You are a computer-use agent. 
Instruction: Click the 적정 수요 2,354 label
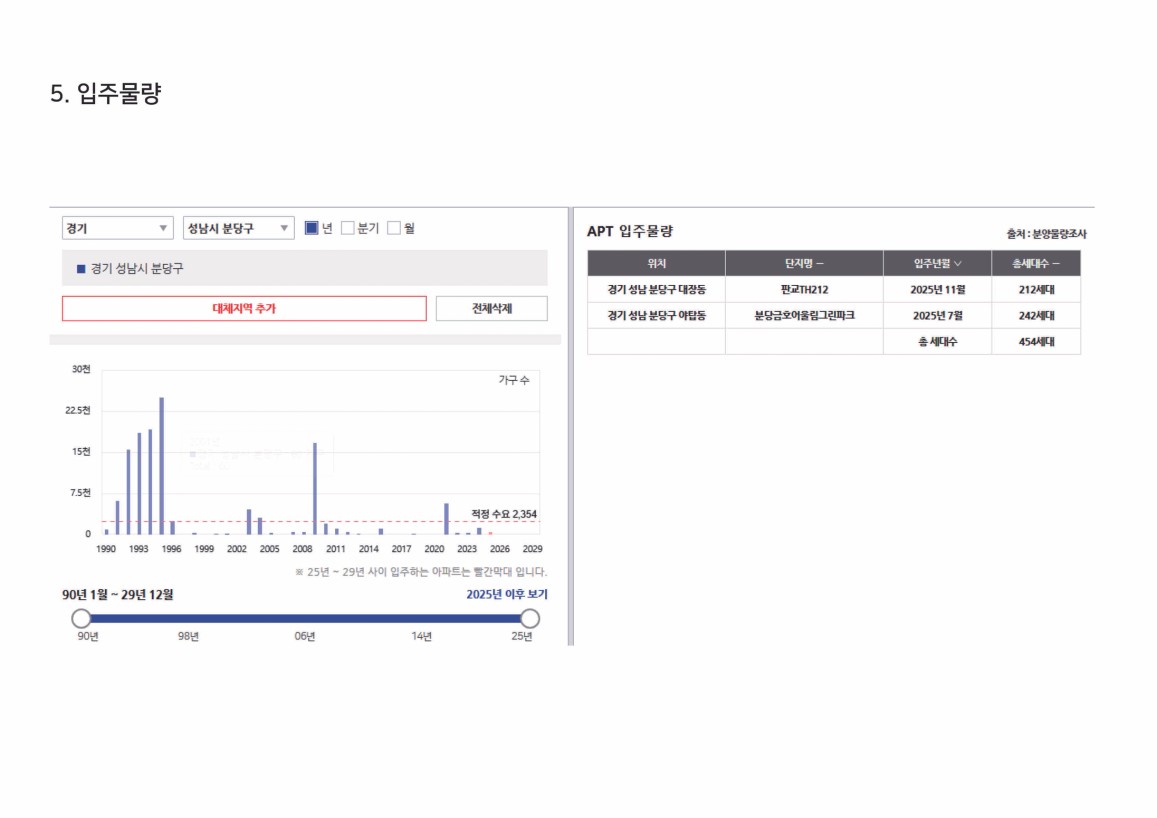pos(504,514)
